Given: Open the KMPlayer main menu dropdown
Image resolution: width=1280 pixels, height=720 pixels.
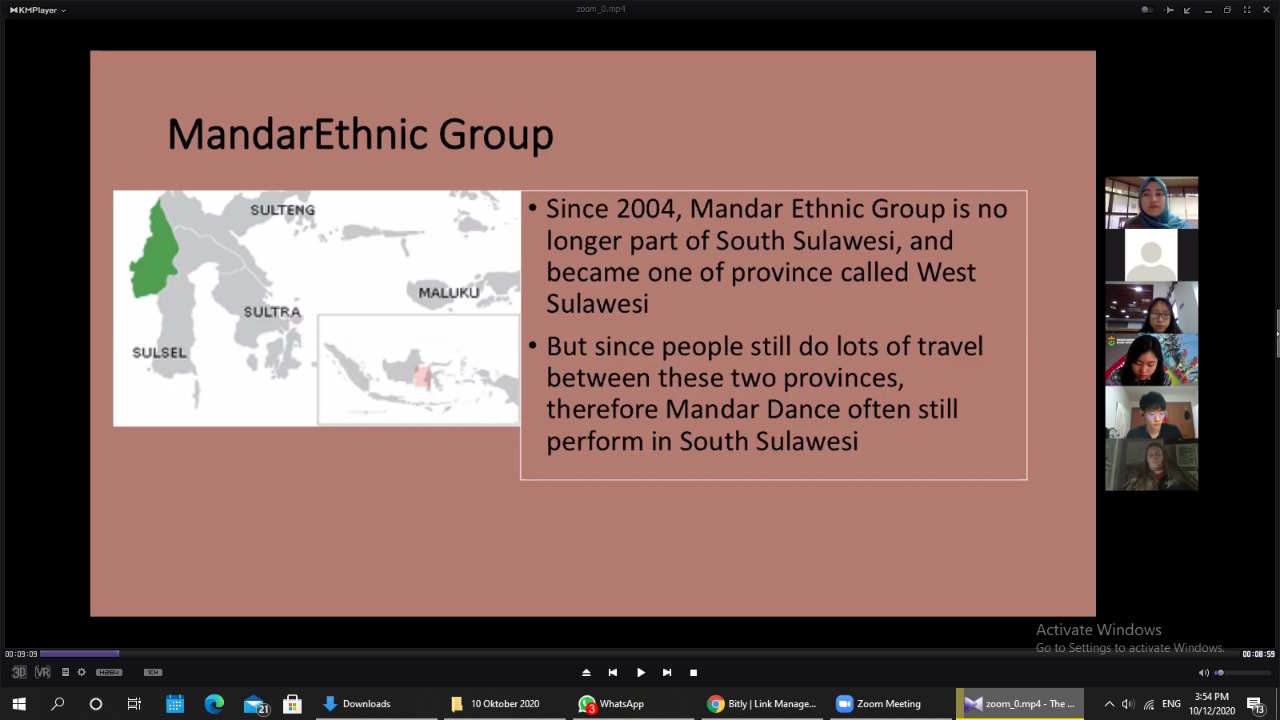Looking at the screenshot, I should (38, 10).
